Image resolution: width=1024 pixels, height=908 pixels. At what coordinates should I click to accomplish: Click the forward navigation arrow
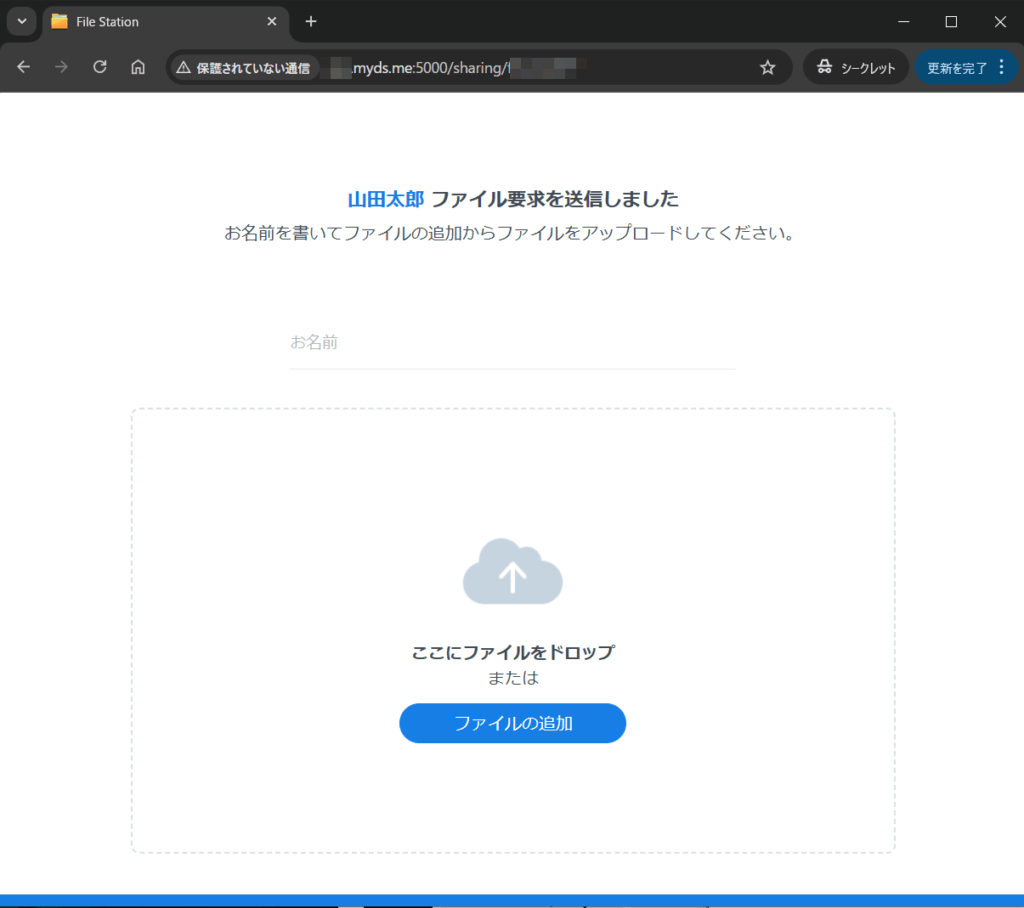pyautogui.click(x=62, y=67)
